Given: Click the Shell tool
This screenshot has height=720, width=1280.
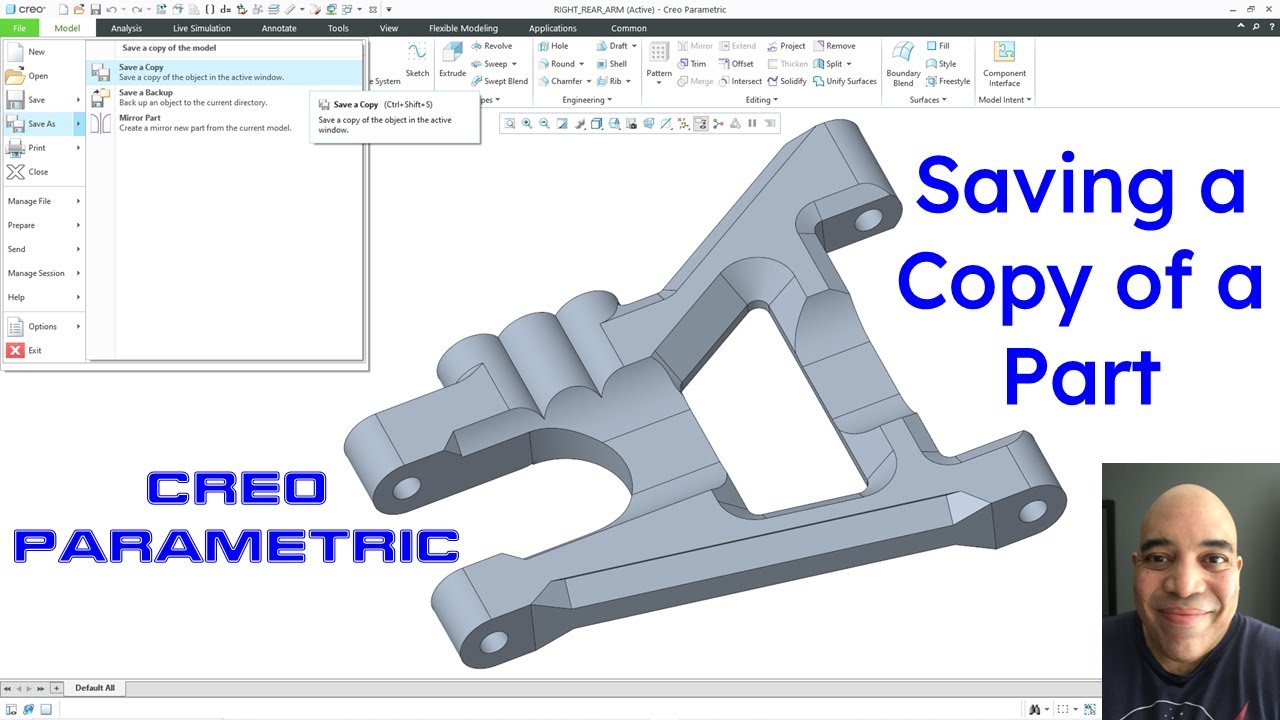Looking at the screenshot, I should pyautogui.click(x=611, y=64).
